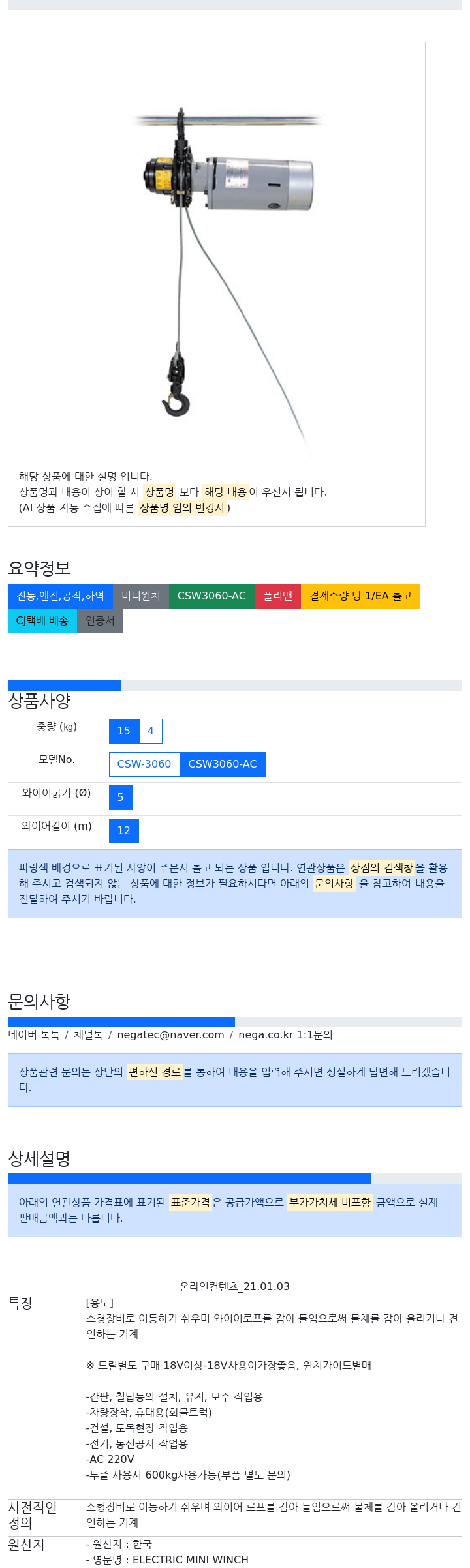Image resolution: width=470 pixels, height=1568 pixels.
Task: Click the CJ택배 배송 tag
Action: click(x=42, y=621)
